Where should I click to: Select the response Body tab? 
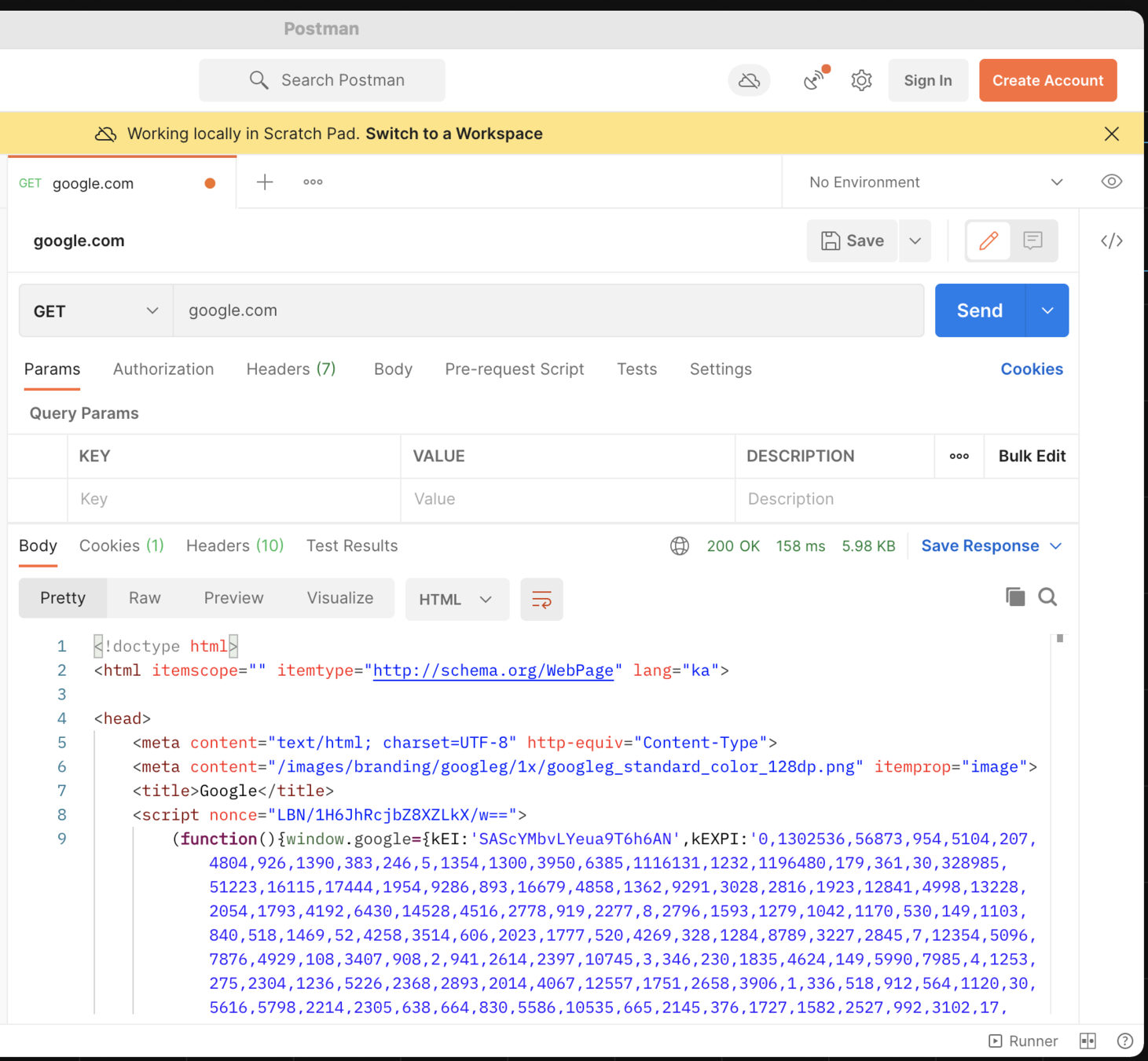38,546
